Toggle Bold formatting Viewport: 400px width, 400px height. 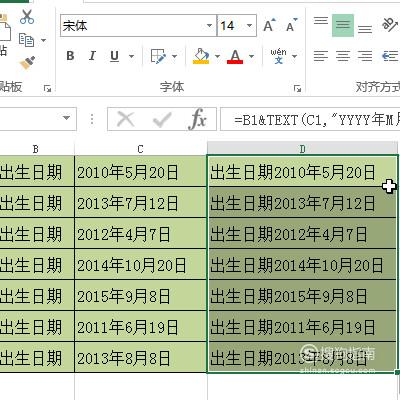click(70, 56)
